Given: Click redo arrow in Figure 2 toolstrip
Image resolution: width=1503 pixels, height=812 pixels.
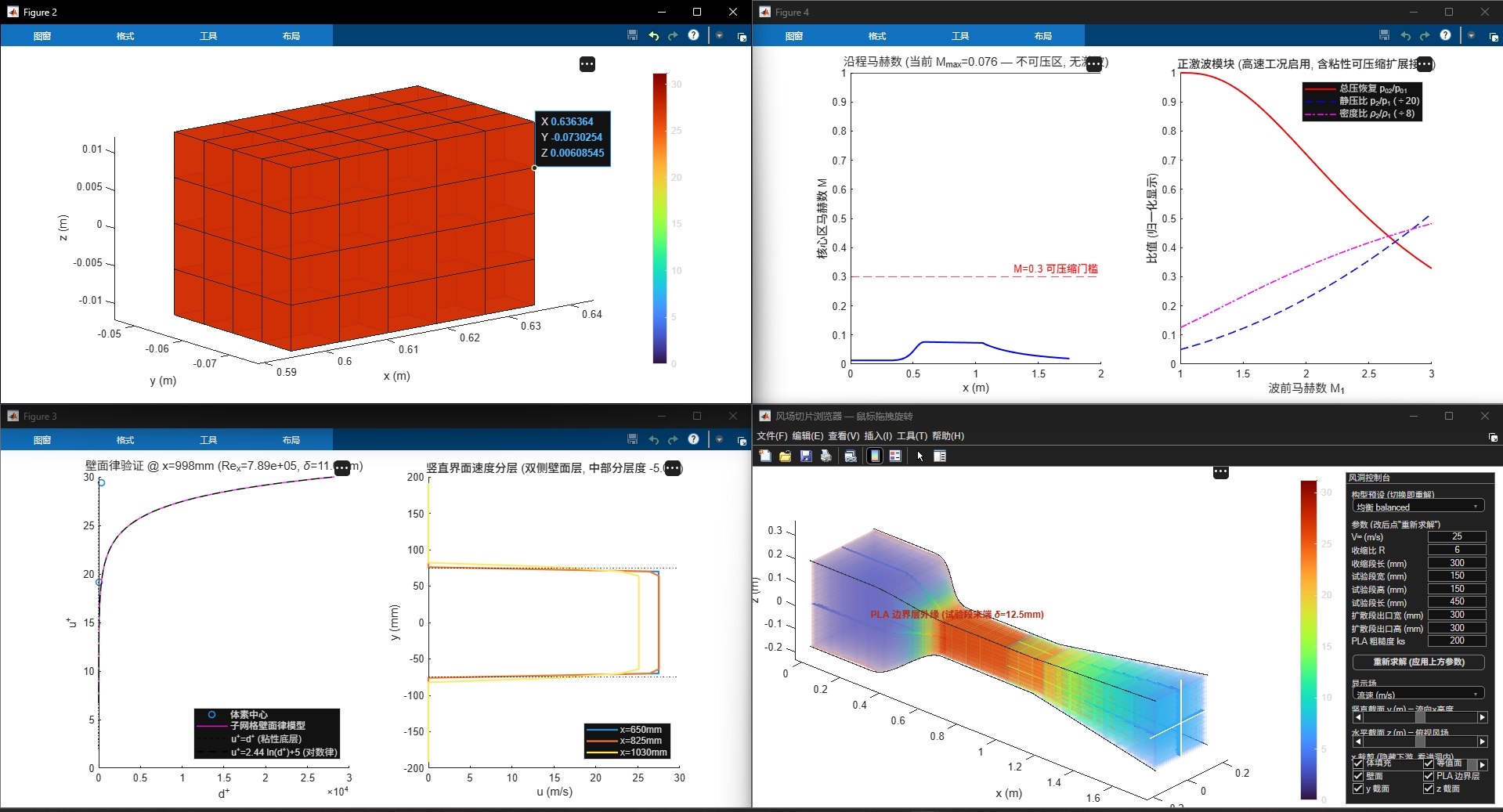Looking at the screenshot, I should [x=673, y=35].
